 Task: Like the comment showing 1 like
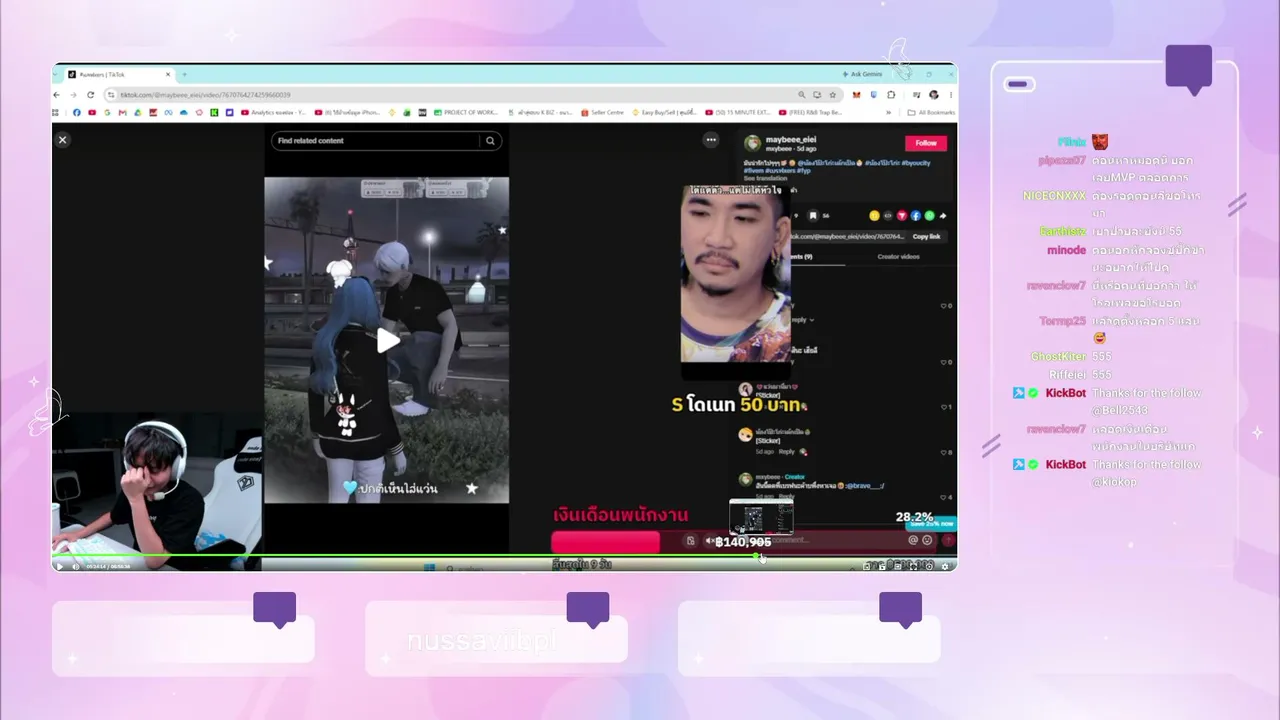(x=944, y=407)
